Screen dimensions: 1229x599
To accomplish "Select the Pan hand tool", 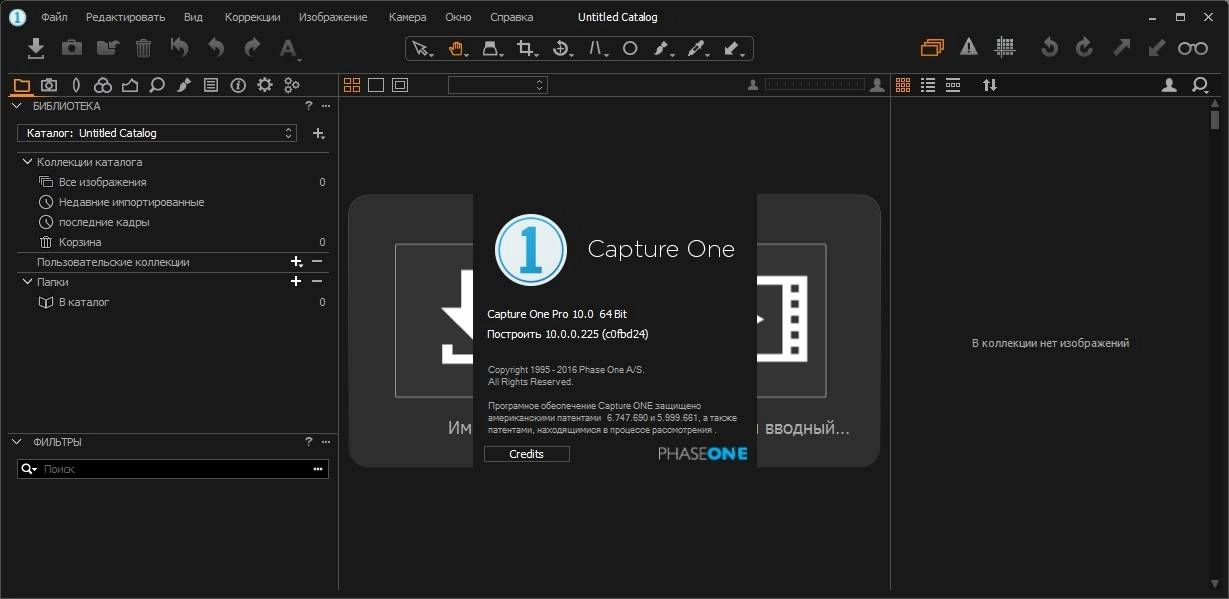I will click(456, 48).
